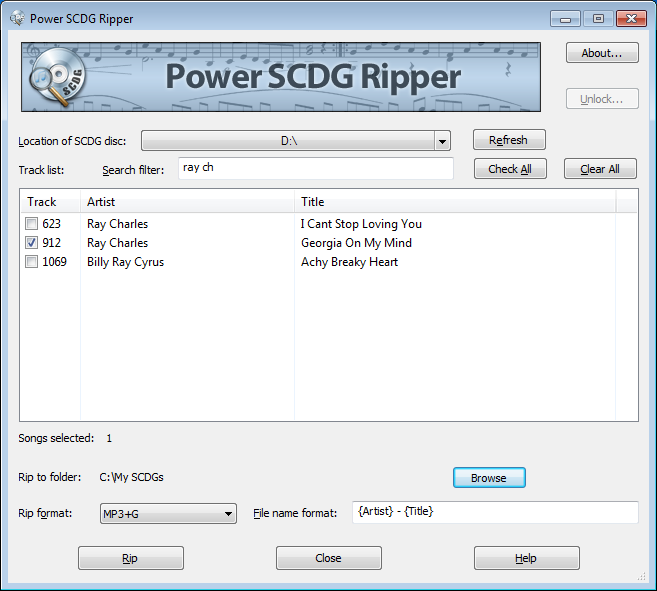Click track number 912
Screen dimensions: 657x591
52,243
